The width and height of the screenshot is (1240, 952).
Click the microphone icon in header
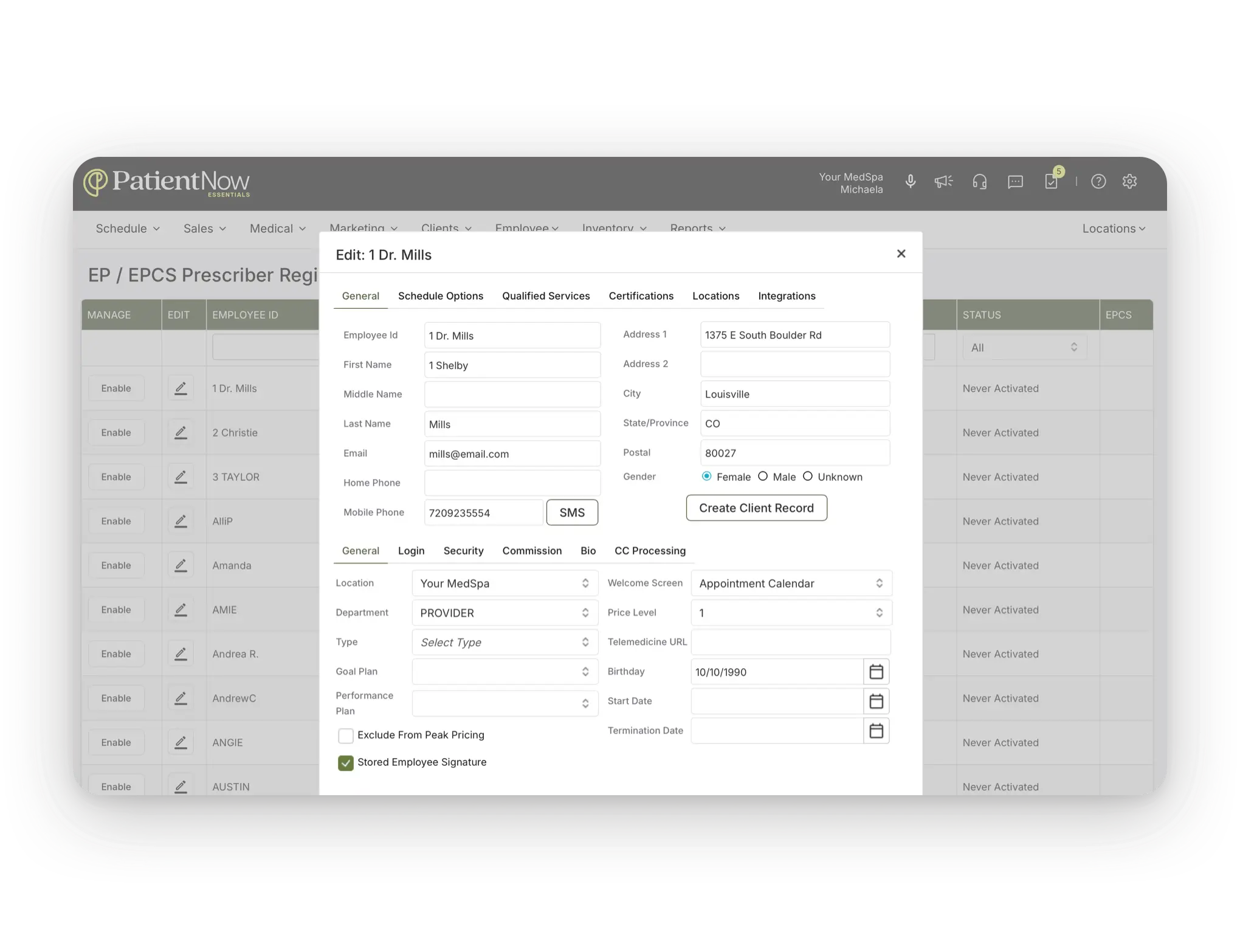(x=910, y=181)
